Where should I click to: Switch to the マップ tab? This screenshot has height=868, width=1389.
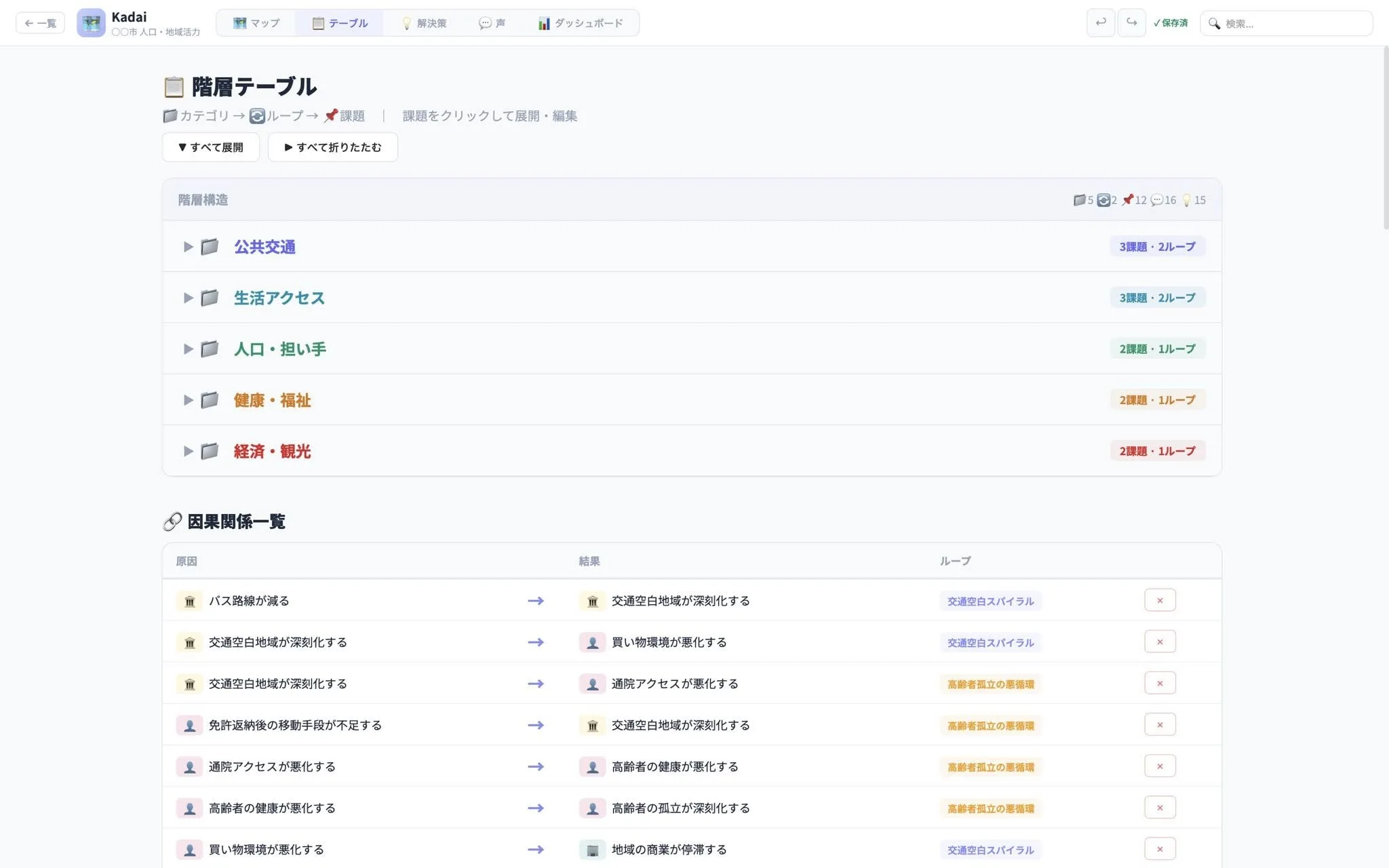click(x=256, y=23)
